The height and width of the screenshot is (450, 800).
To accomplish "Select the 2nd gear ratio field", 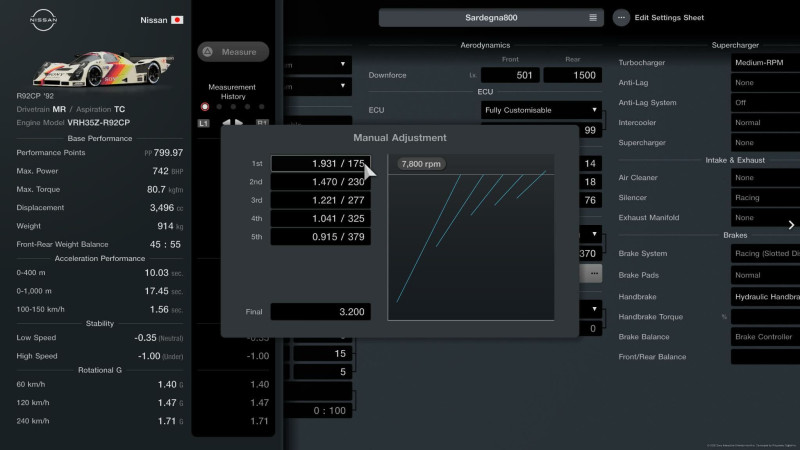I will [320, 182].
